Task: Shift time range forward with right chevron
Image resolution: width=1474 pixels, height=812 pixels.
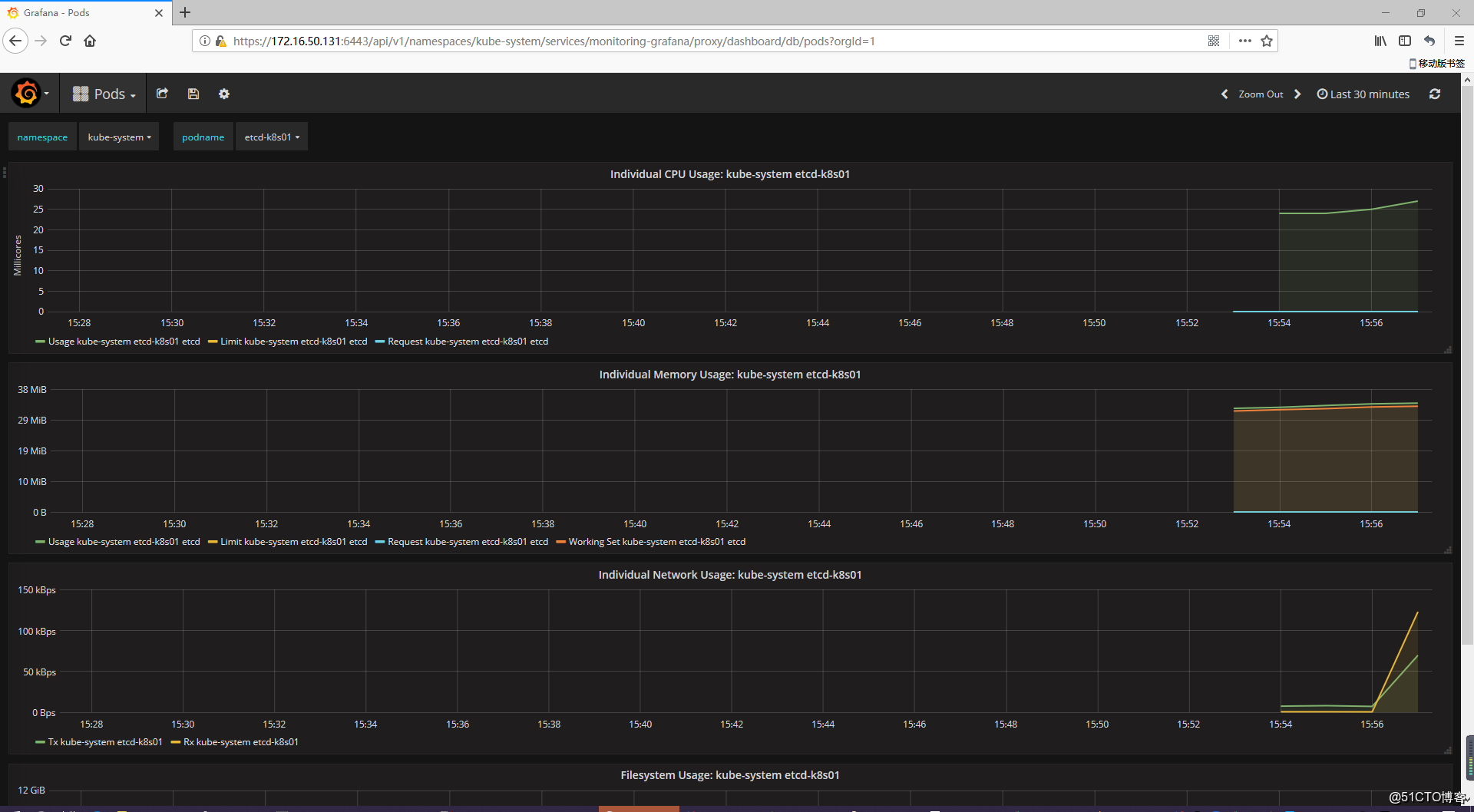Action: (1297, 94)
